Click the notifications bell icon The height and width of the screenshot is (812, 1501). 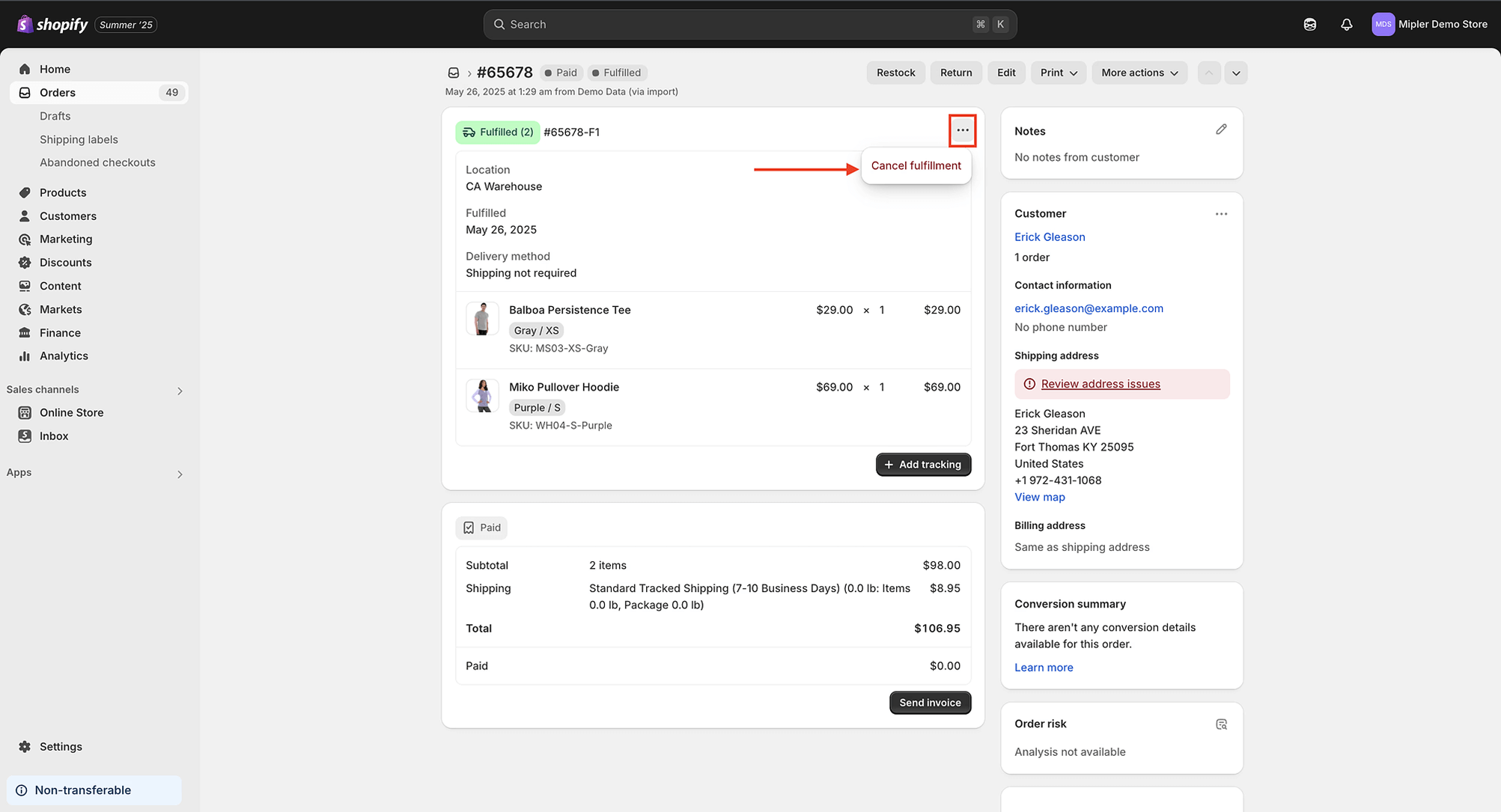[x=1346, y=25]
